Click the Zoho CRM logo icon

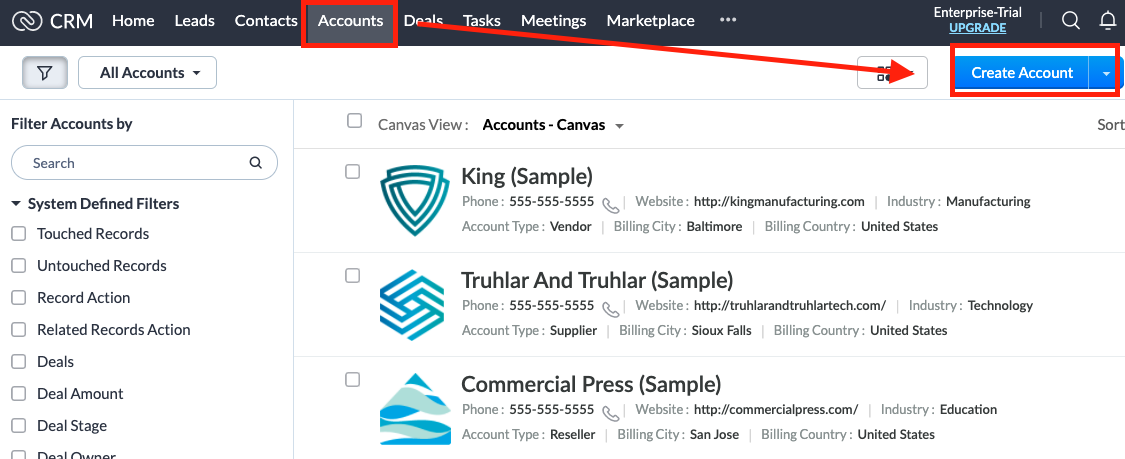pyautogui.click(x=27, y=22)
